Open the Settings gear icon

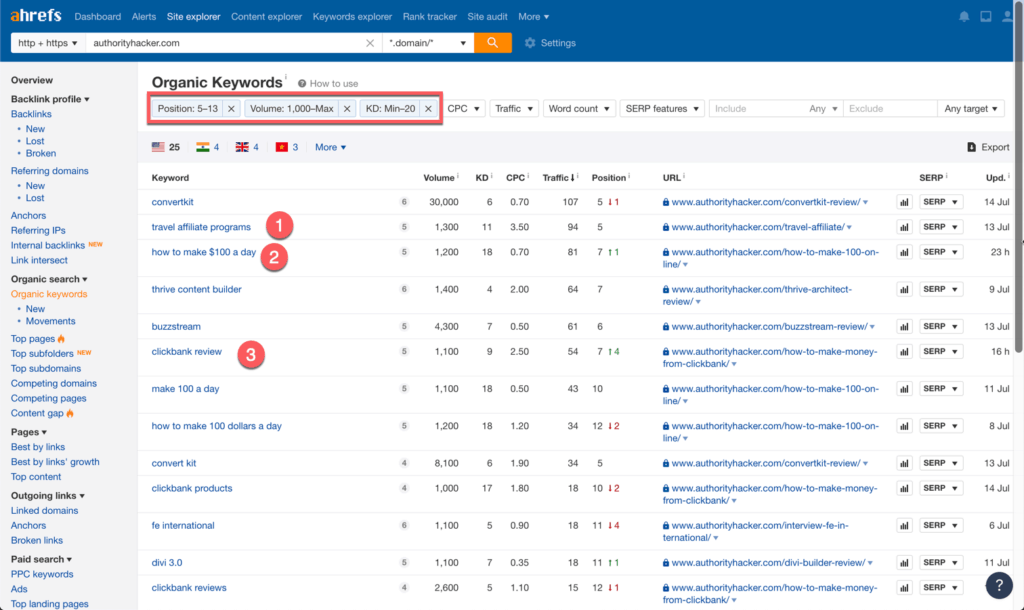click(x=530, y=43)
